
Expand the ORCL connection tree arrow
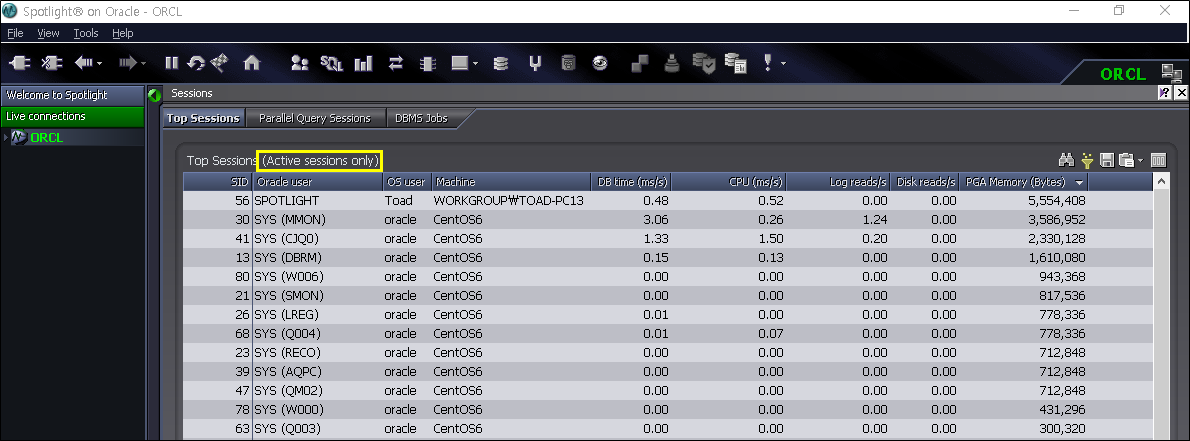[6, 137]
